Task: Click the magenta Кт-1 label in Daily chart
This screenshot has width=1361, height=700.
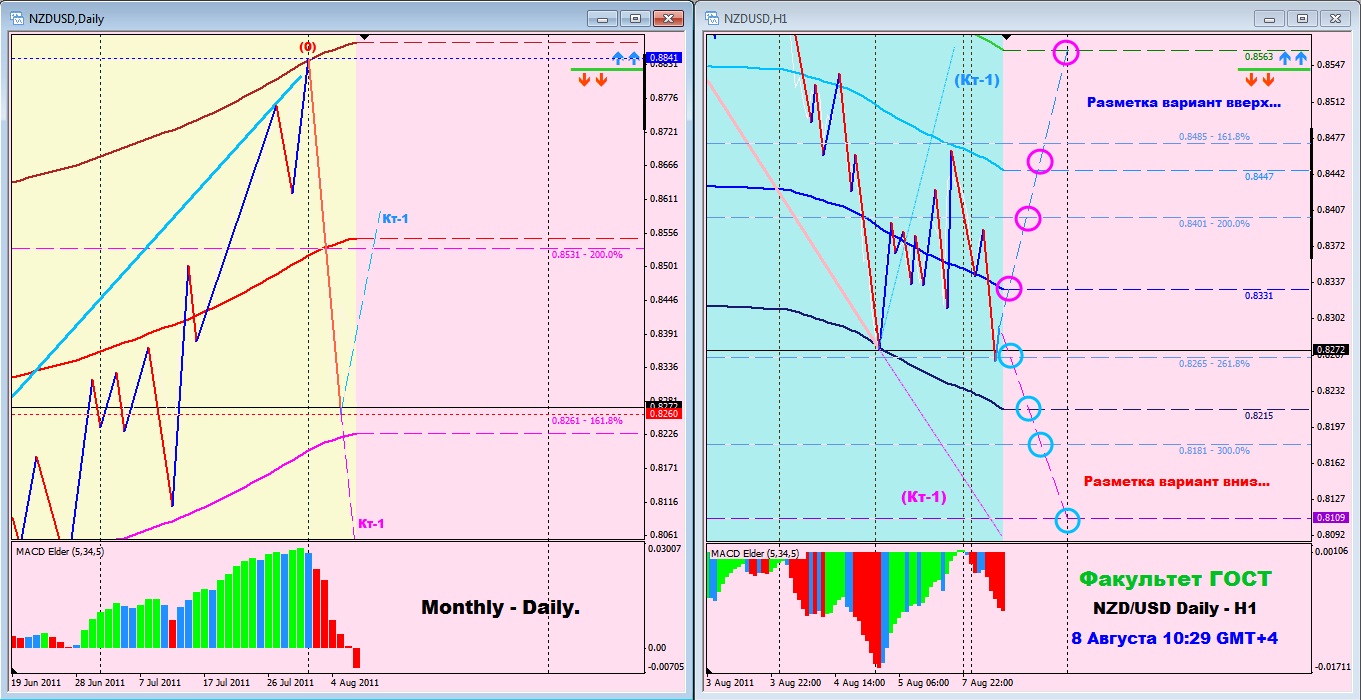Action: click(x=370, y=523)
